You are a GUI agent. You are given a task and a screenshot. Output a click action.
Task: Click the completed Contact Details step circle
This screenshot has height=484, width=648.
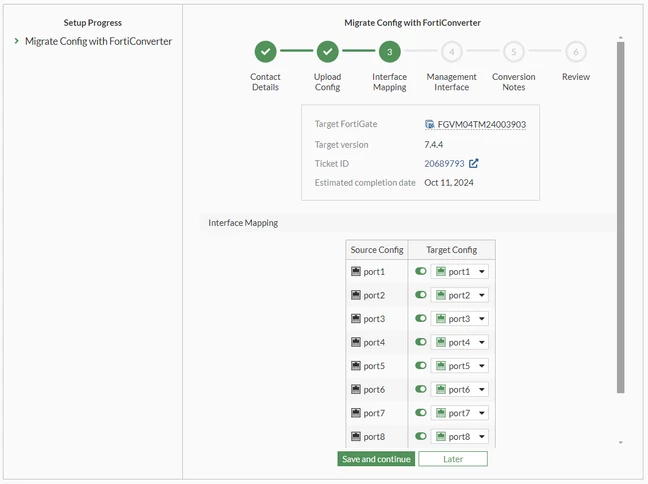coord(265,52)
